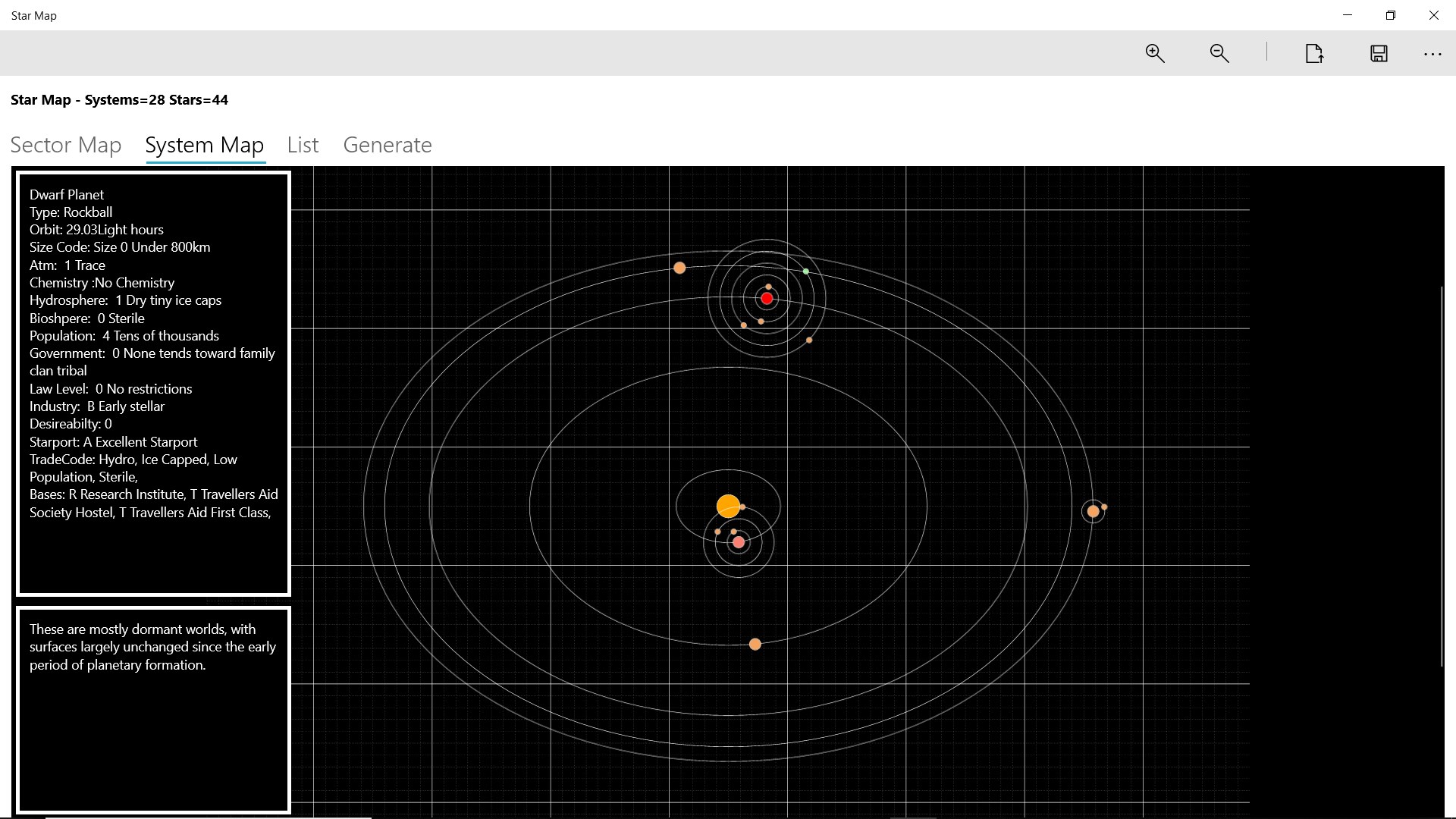The width and height of the screenshot is (1456, 819).
Task: Zoom out of the star map
Action: 1218,53
